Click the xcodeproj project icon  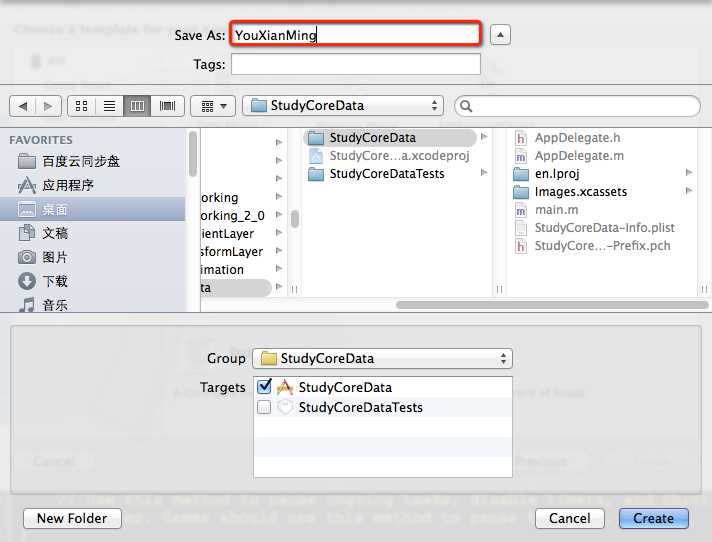[316, 156]
